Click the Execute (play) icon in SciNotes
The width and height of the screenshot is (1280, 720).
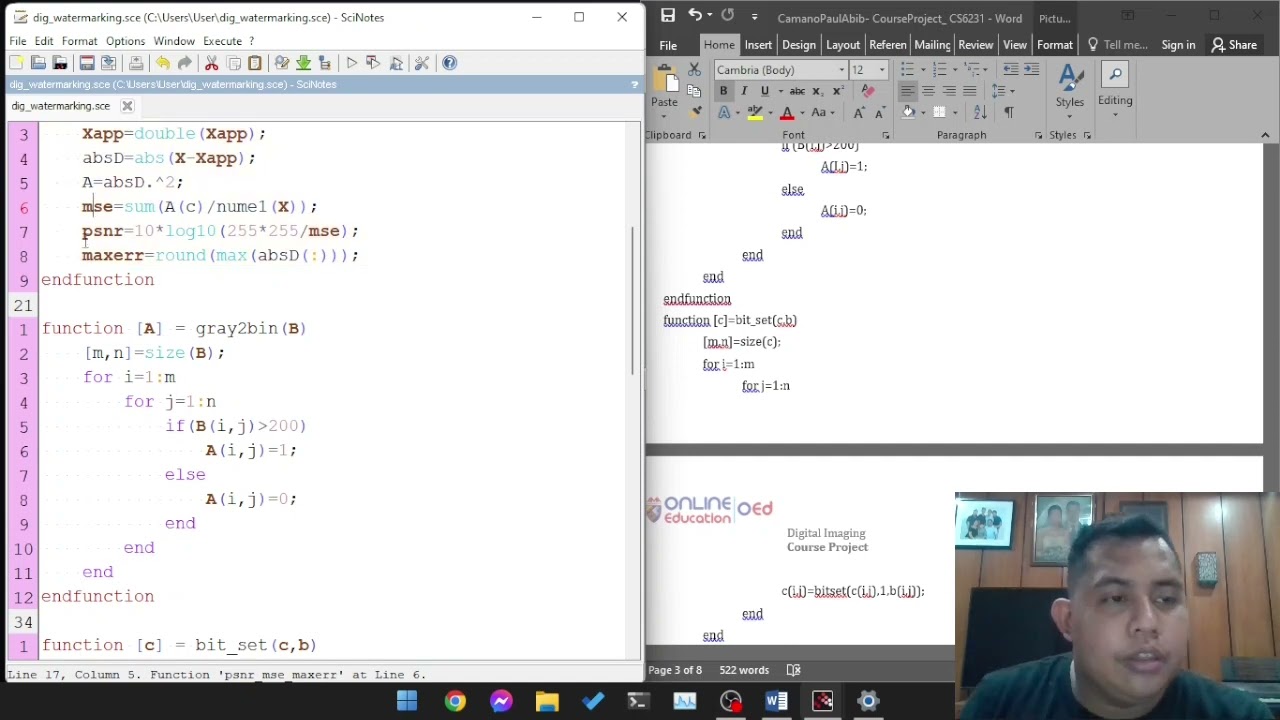[351, 63]
